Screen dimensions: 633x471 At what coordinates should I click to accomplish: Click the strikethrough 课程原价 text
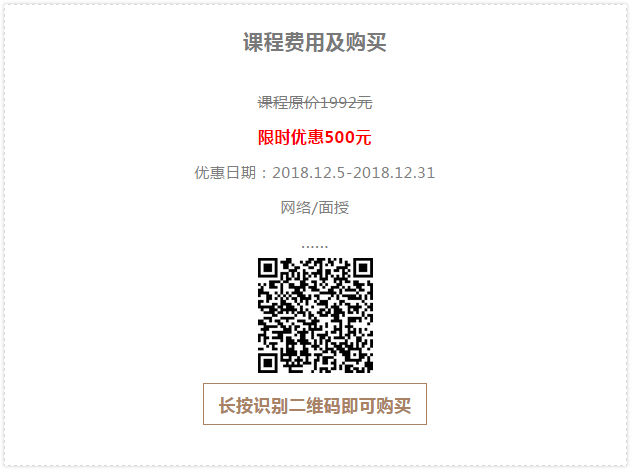288,103
